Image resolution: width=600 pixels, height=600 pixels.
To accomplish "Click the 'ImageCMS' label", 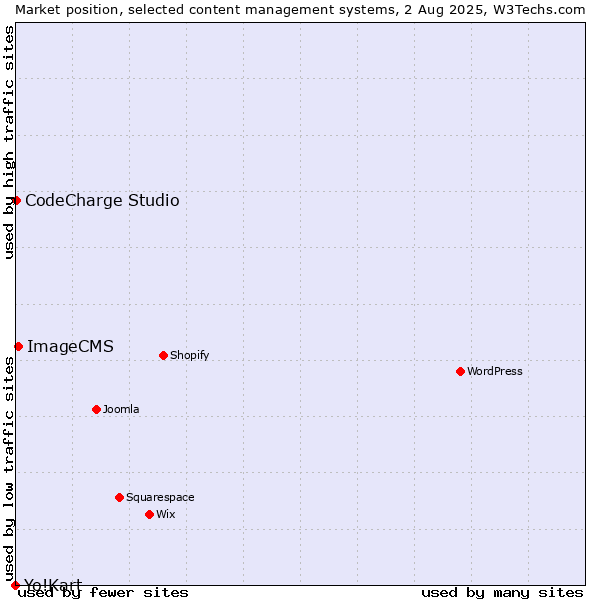I will click(70, 346).
